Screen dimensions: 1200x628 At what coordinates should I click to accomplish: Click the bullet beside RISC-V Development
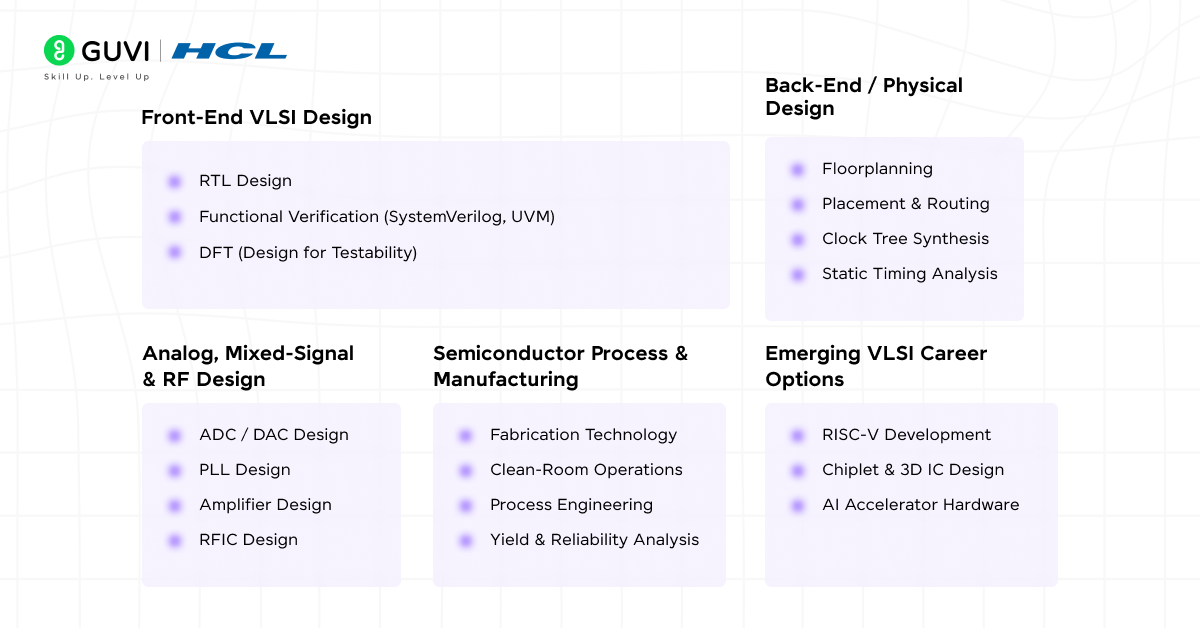797,435
